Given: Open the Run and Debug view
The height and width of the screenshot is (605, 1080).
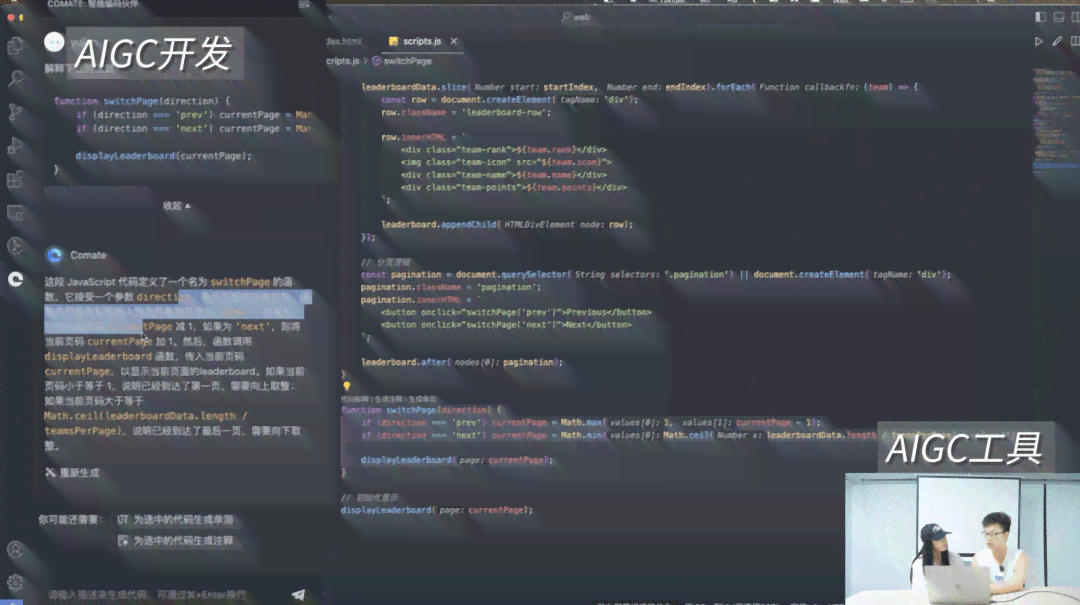Looking at the screenshot, I should click(15, 146).
